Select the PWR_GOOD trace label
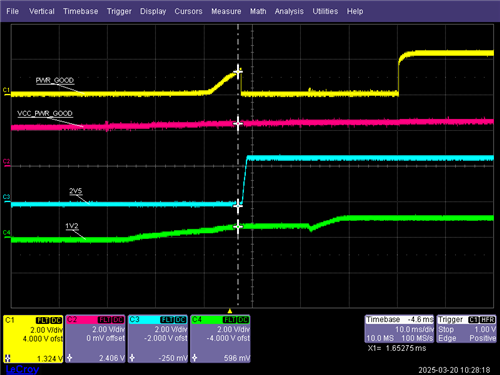The width and height of the screenshot is (500, 375). [55, 80]
